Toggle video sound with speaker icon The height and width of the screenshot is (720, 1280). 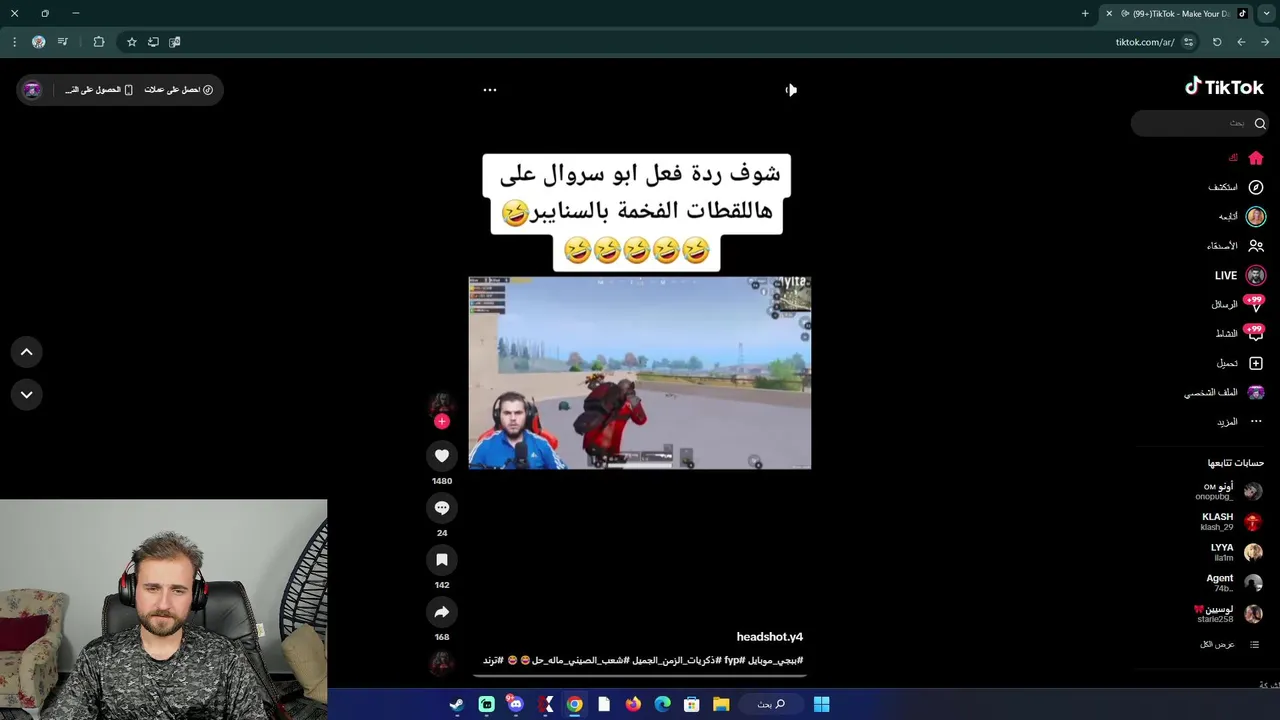point(791,90)
